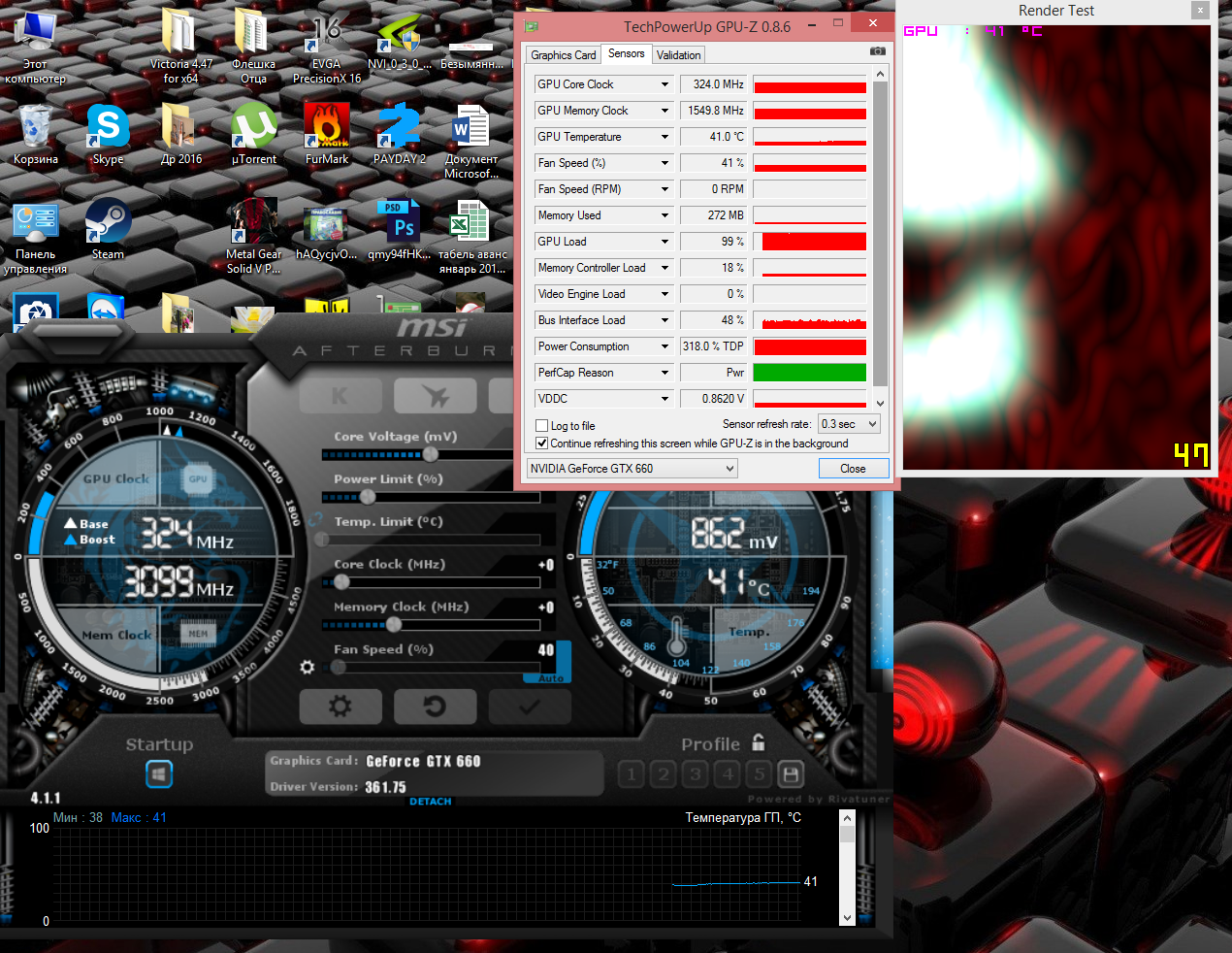
Task: Open the Документ Microsoft Word file
Action: tap(472, 142)
